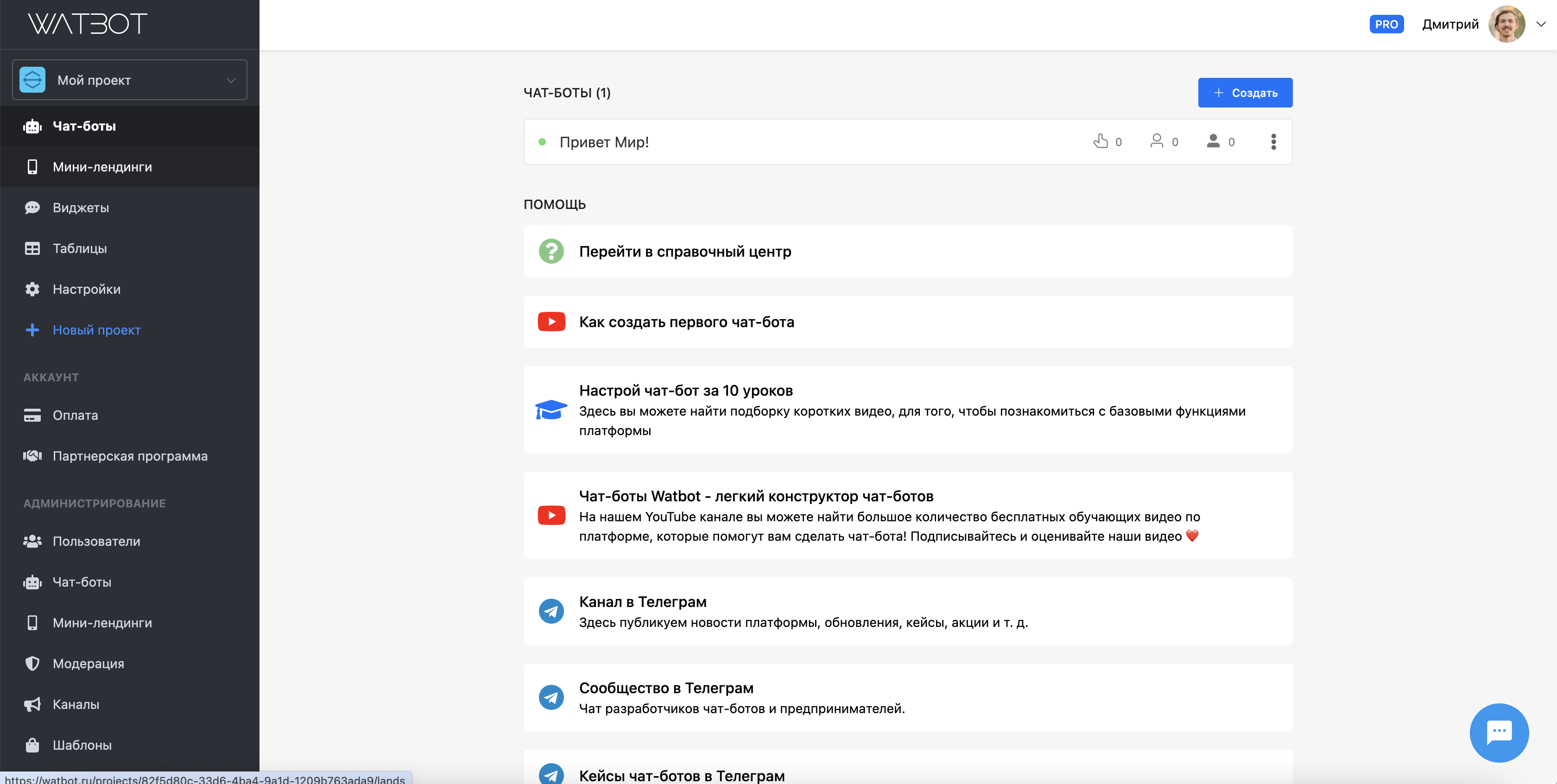
Task: Open the live chat support bubble
Action: [x=1499, y=732]
